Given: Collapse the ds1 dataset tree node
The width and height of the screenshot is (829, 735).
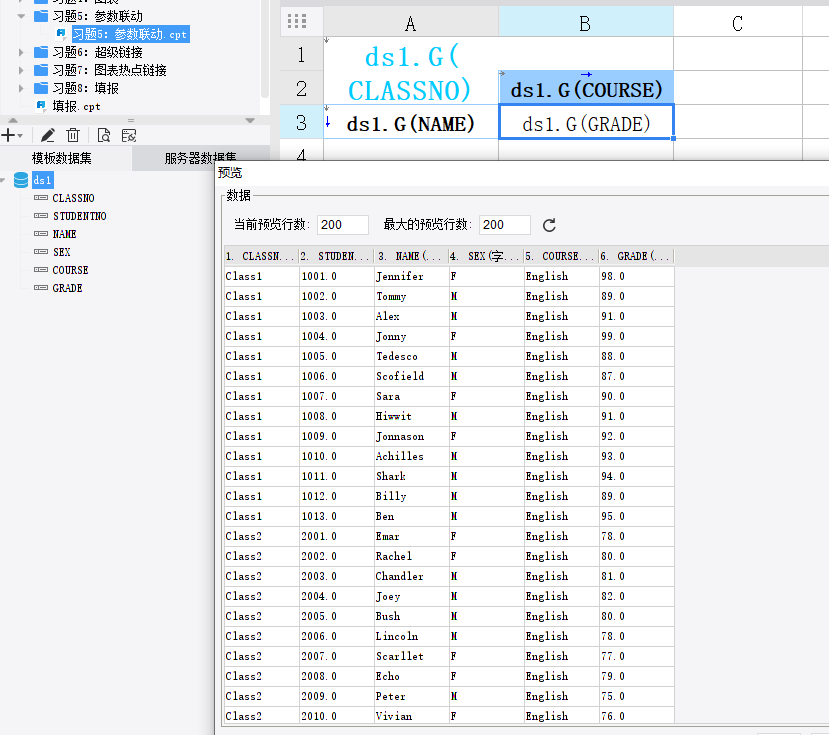Looking at the screenshot, I should point(3,180).
